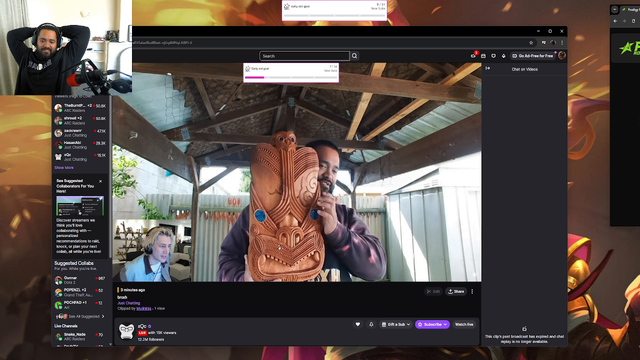Click Go Ad-Free for Free button
The width and height of the screenshot is (640, 360).
point(533,56)
